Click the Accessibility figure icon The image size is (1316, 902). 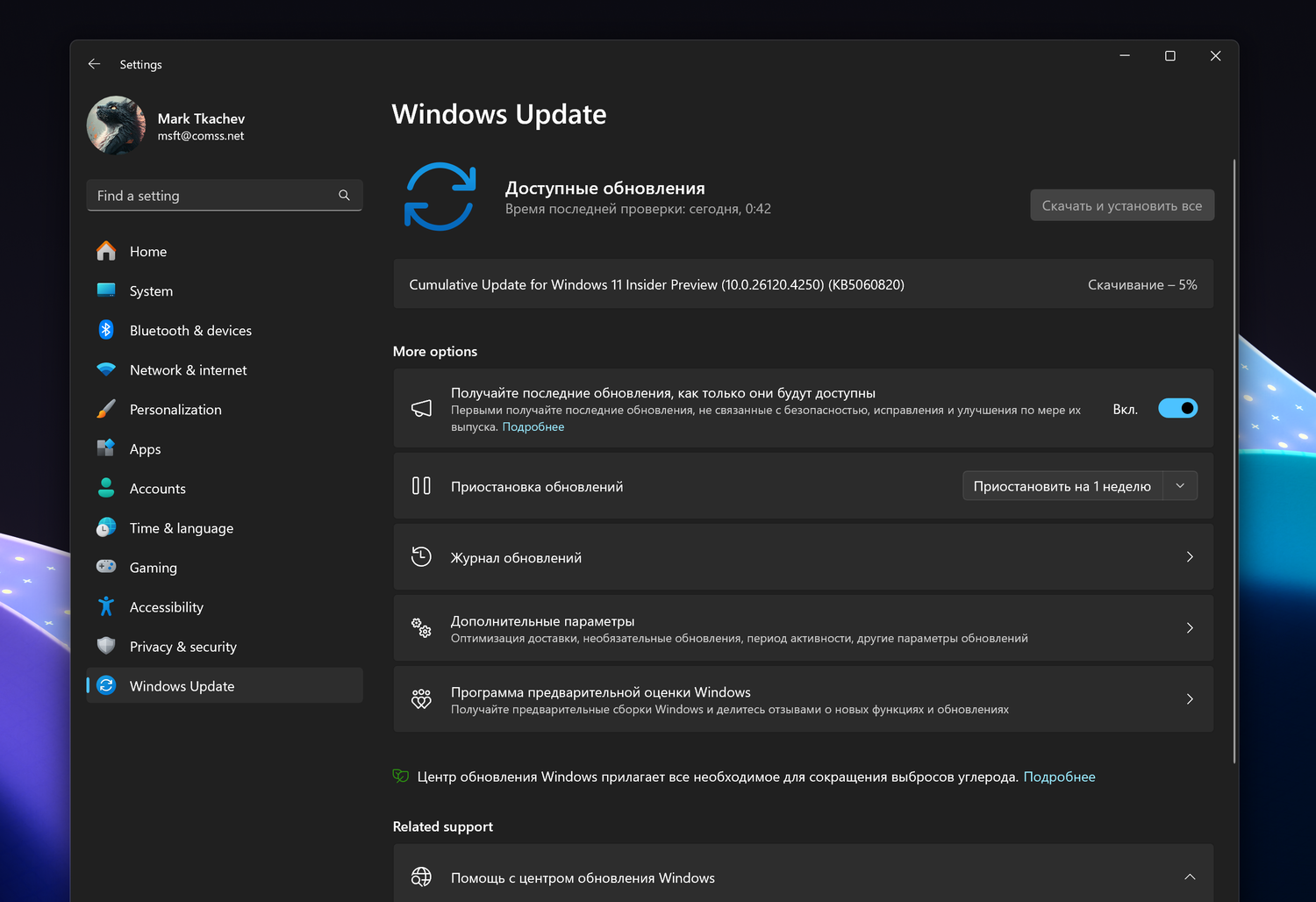tap(106, 606)
